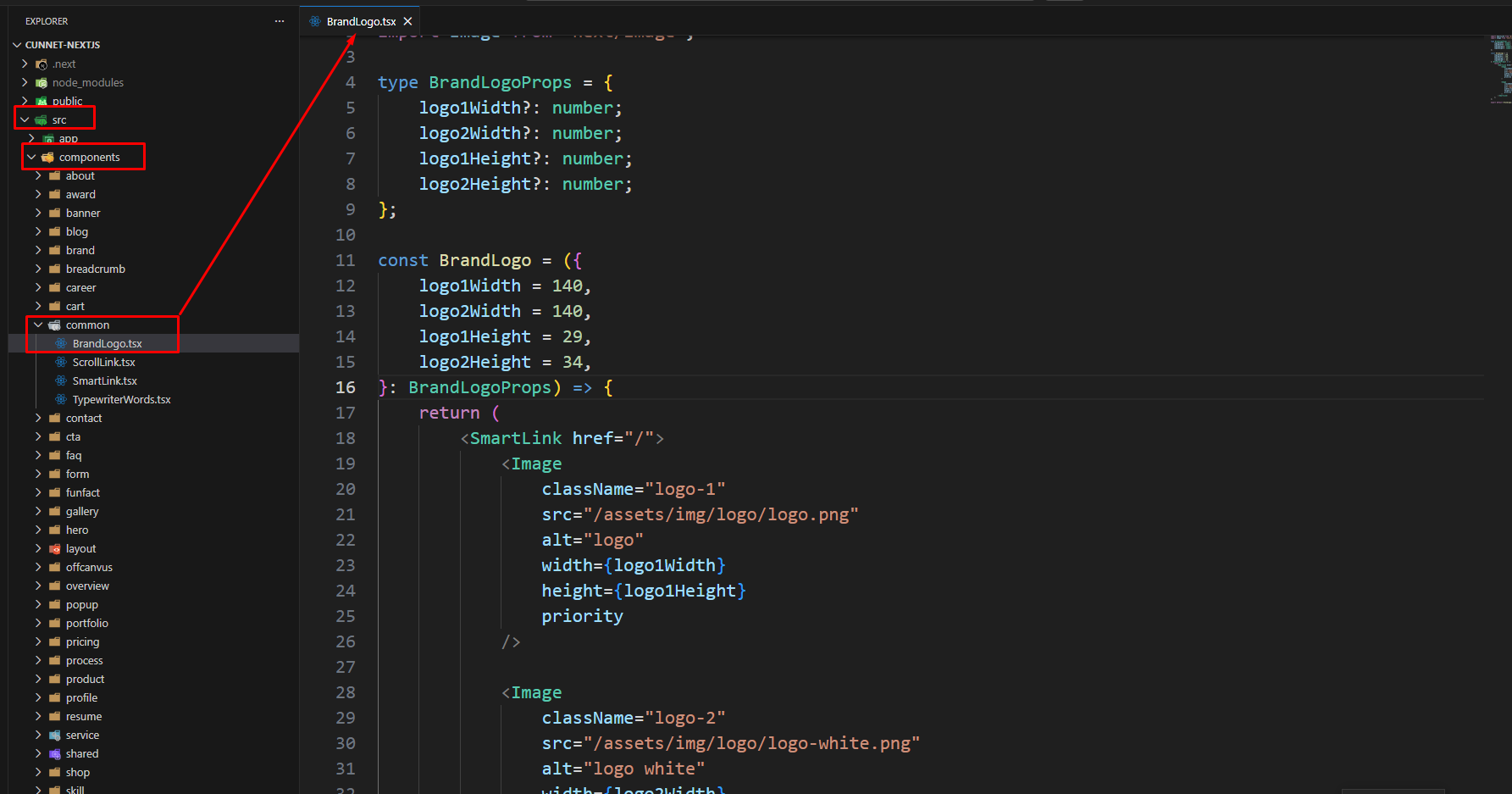Collapse the common folder chevron
Image resolution: width=1512 pixels, height=794 pixels.
point(38,325)
